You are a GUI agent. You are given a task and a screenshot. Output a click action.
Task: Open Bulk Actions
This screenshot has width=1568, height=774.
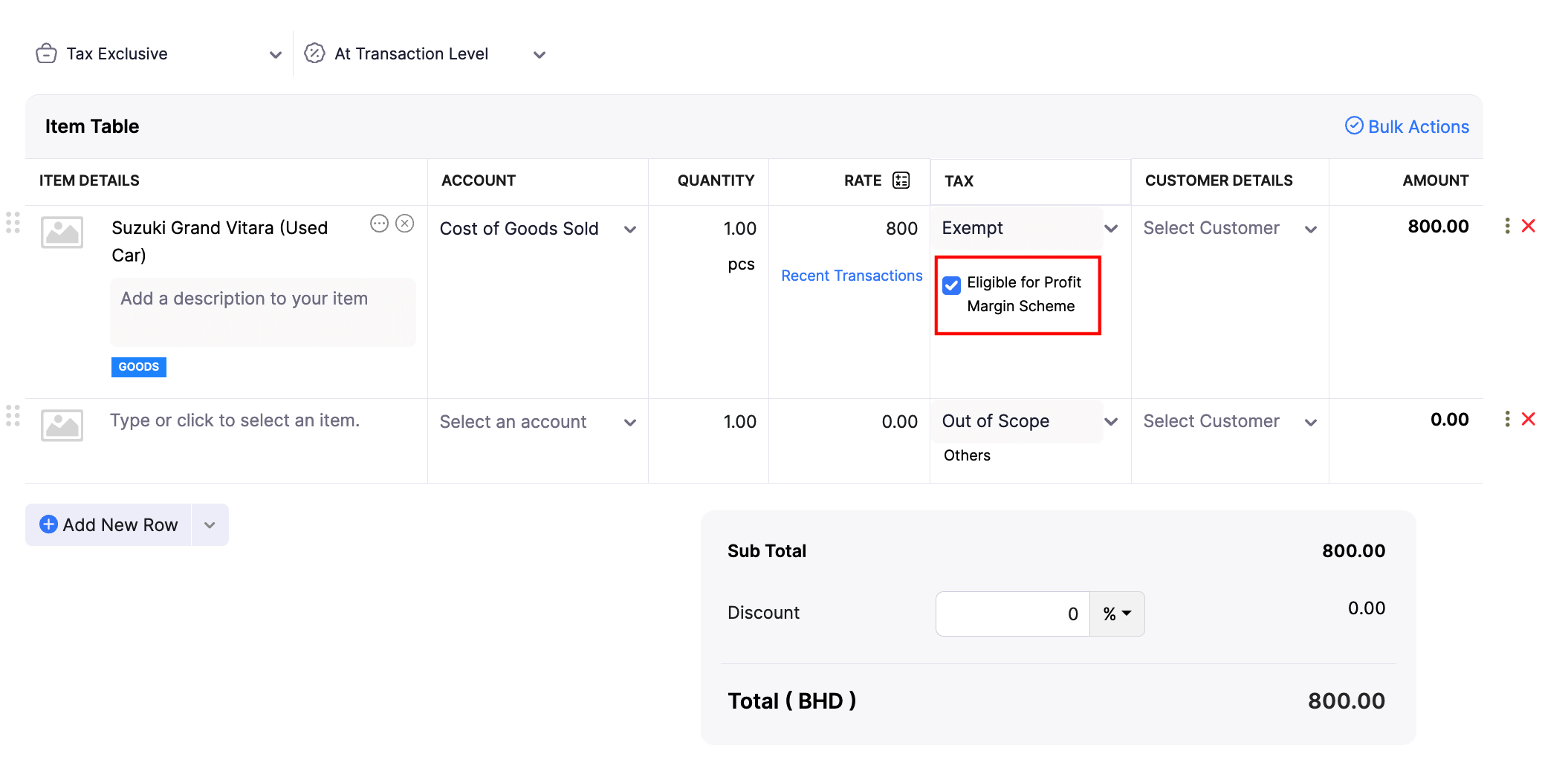click(1407, 127)
